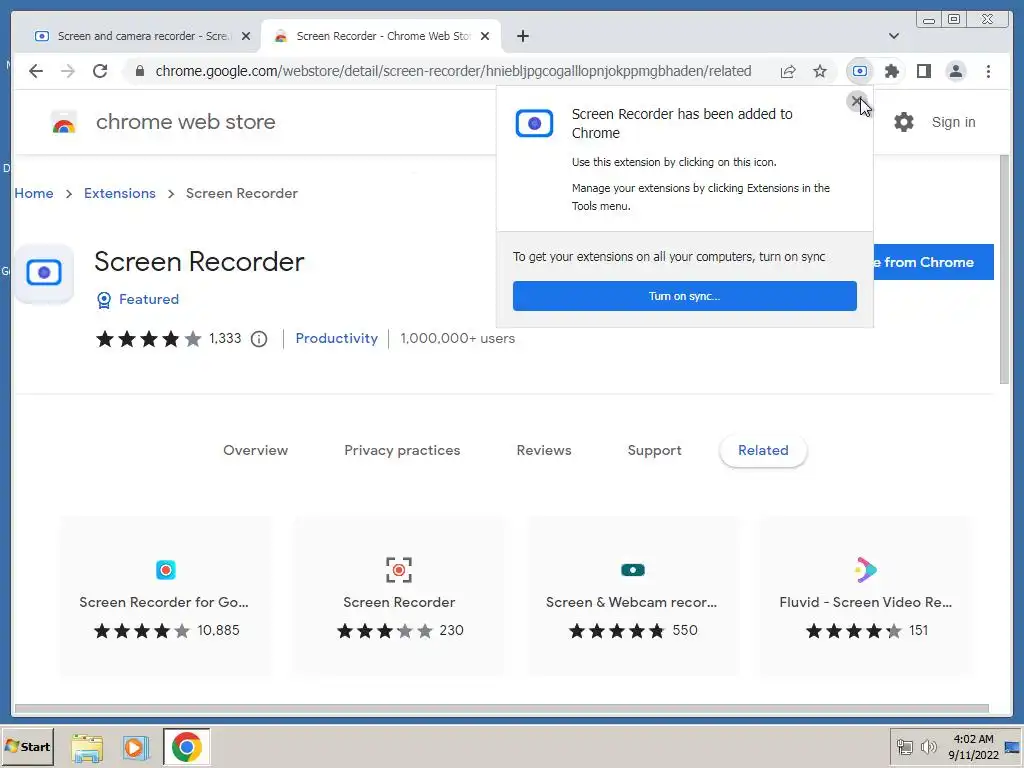
Task: Go to Home breadcrumb
Action: 34,193
